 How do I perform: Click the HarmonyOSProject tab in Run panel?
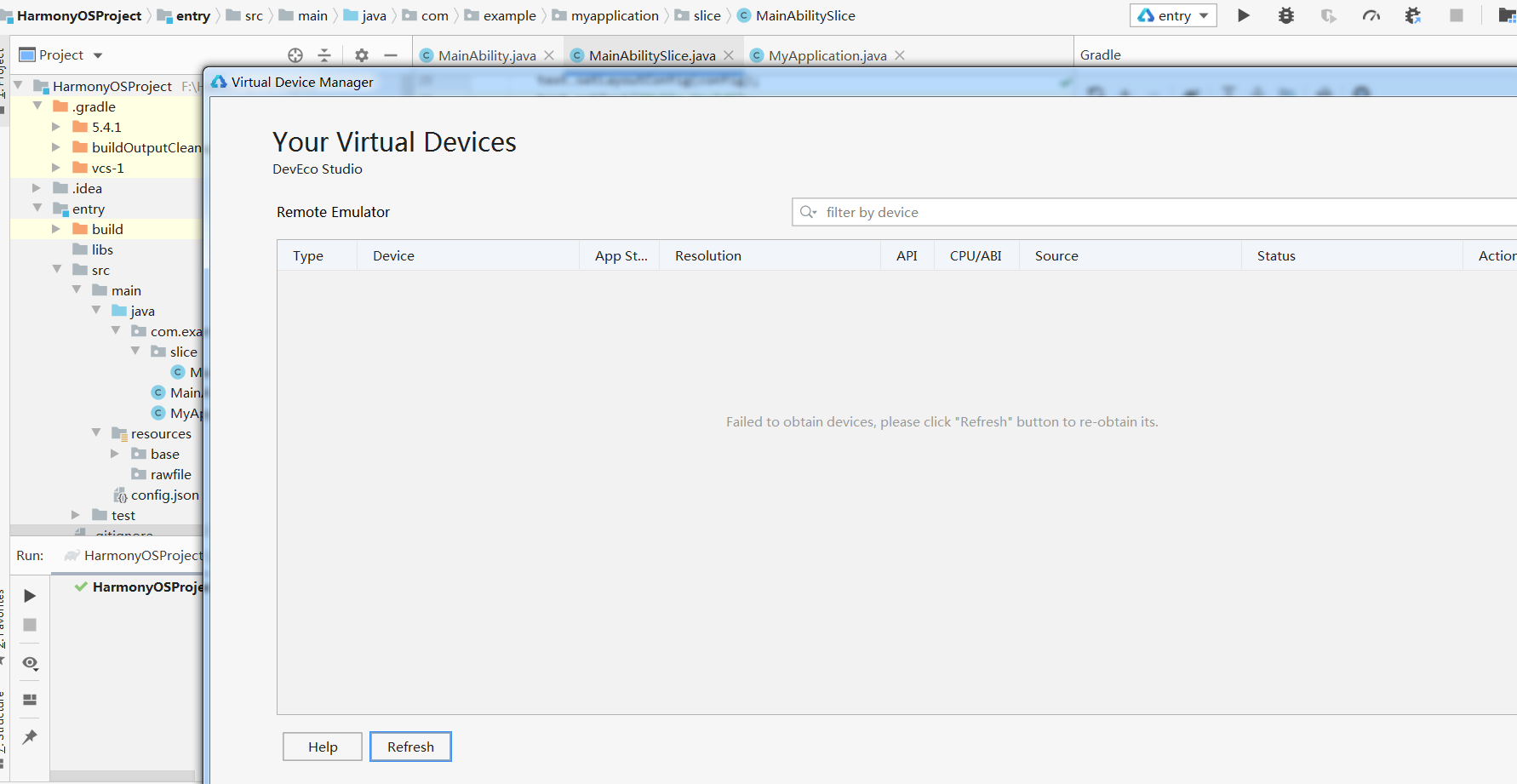pos(134,555)
